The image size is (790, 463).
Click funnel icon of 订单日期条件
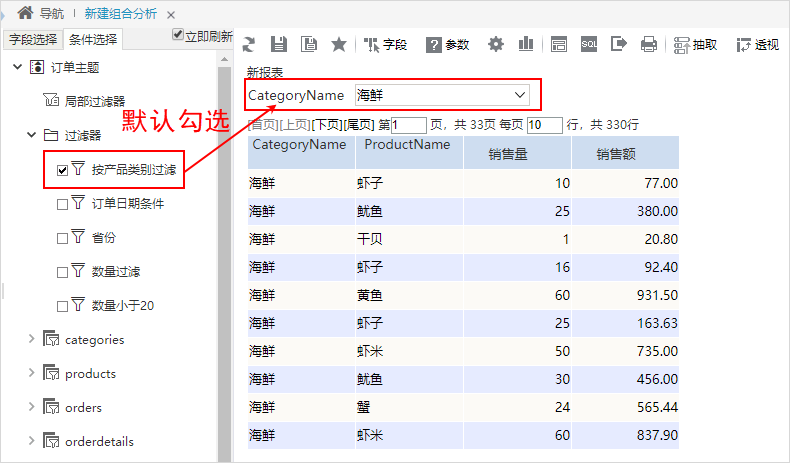[x=78, y=203]
